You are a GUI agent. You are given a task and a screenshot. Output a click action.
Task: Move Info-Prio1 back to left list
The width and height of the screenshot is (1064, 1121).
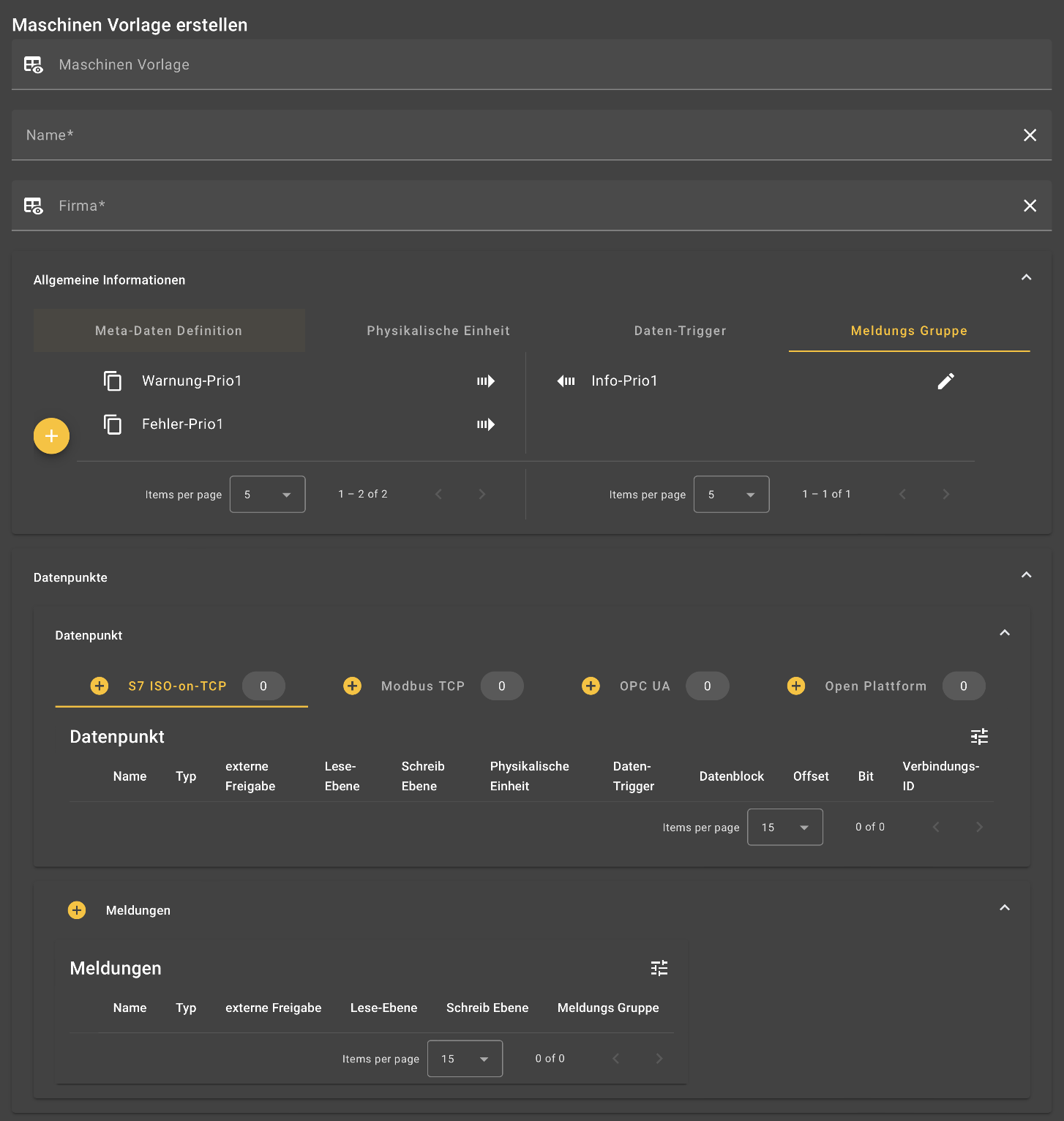566,380
